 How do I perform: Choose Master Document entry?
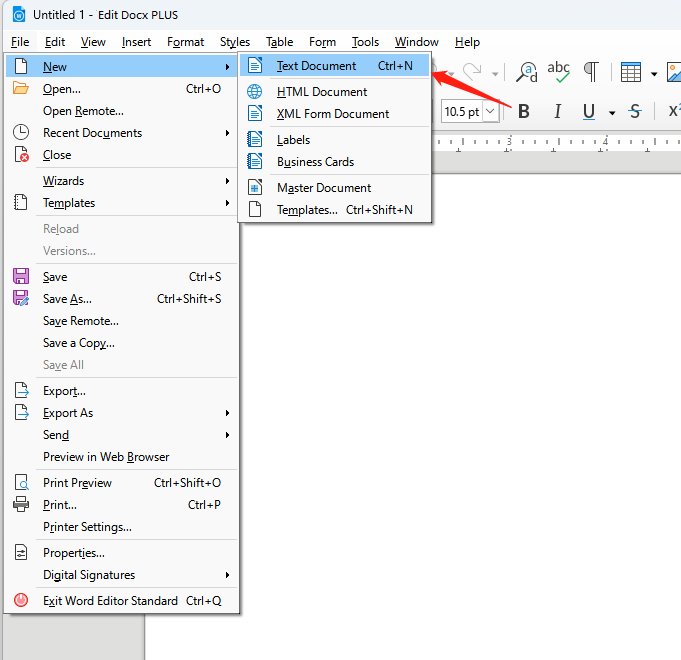coord(334,188)
